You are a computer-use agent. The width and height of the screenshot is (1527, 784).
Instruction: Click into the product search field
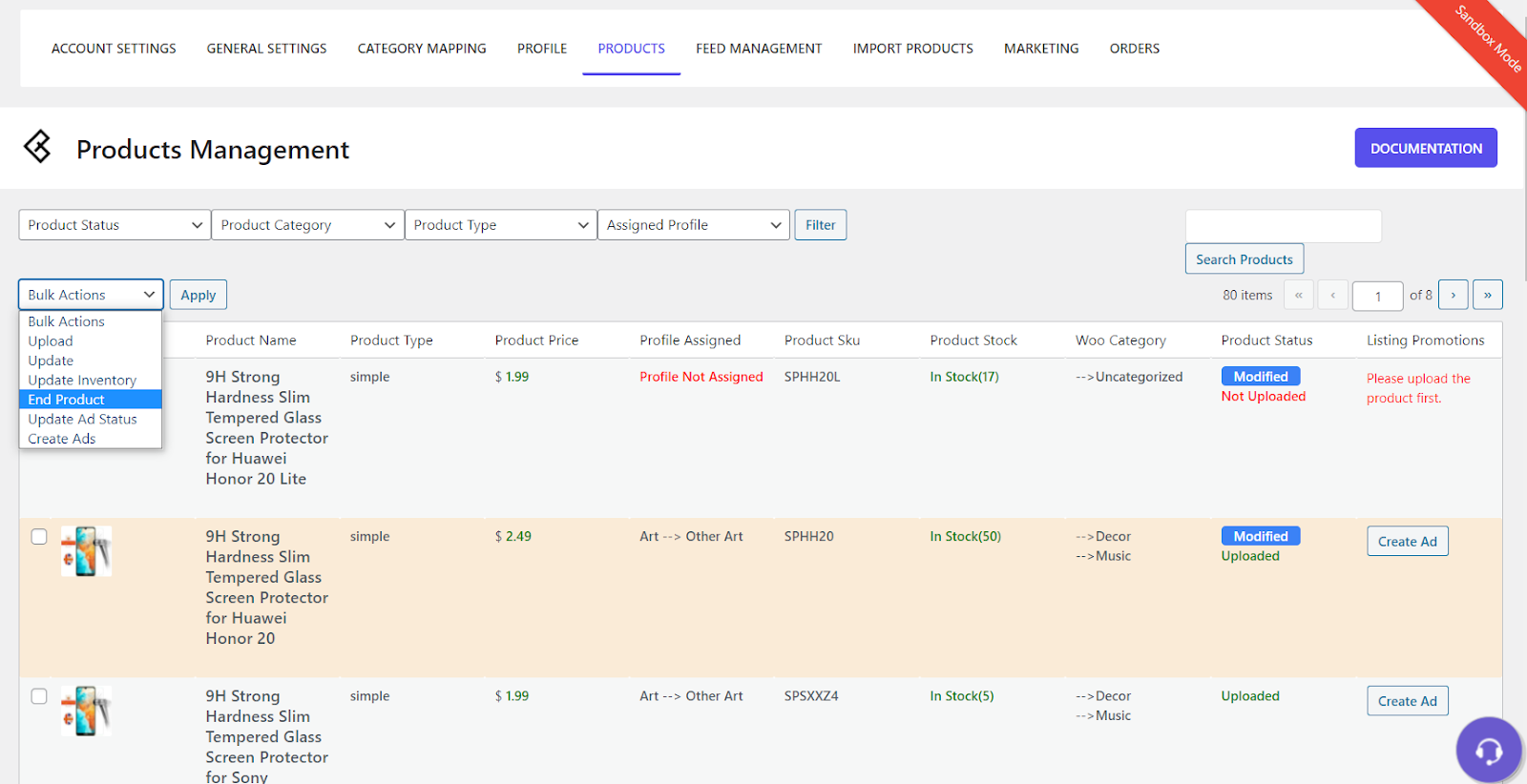(x=1283, y=226)
